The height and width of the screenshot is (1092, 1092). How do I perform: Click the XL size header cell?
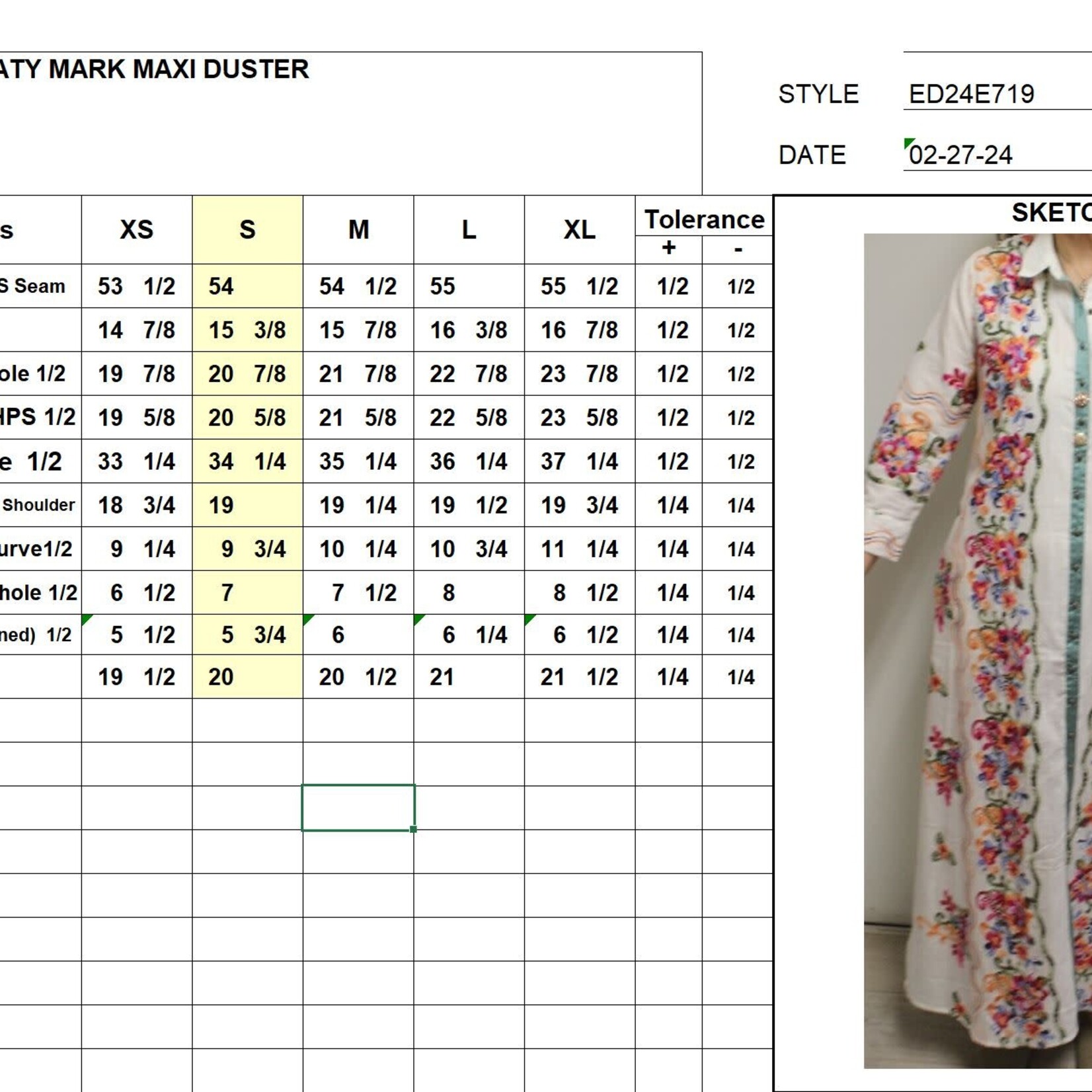[x=579, y=230]
